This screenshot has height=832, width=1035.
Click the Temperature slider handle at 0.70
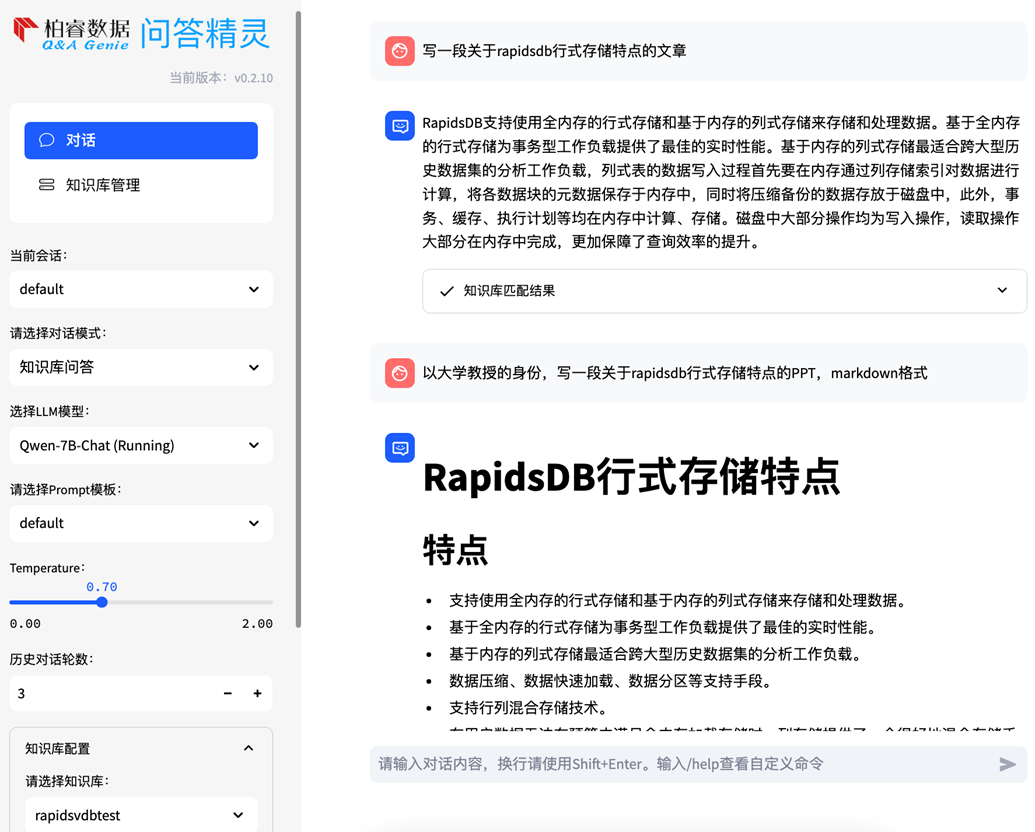tap(102, 602)
